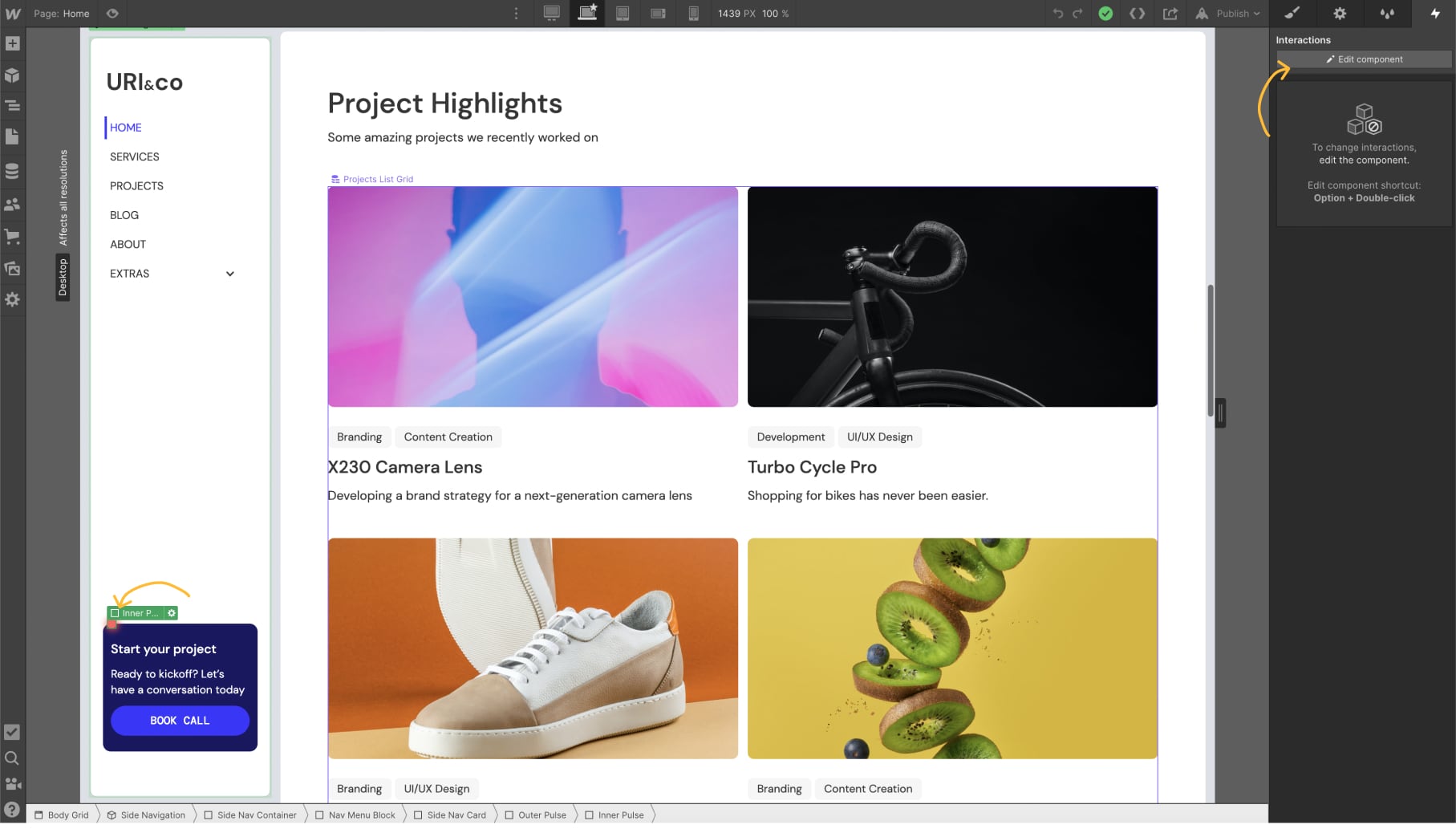Screen dimensions: 1456x829
Task: Switch to the Style brush panel tab
Action: (1292, 14)
